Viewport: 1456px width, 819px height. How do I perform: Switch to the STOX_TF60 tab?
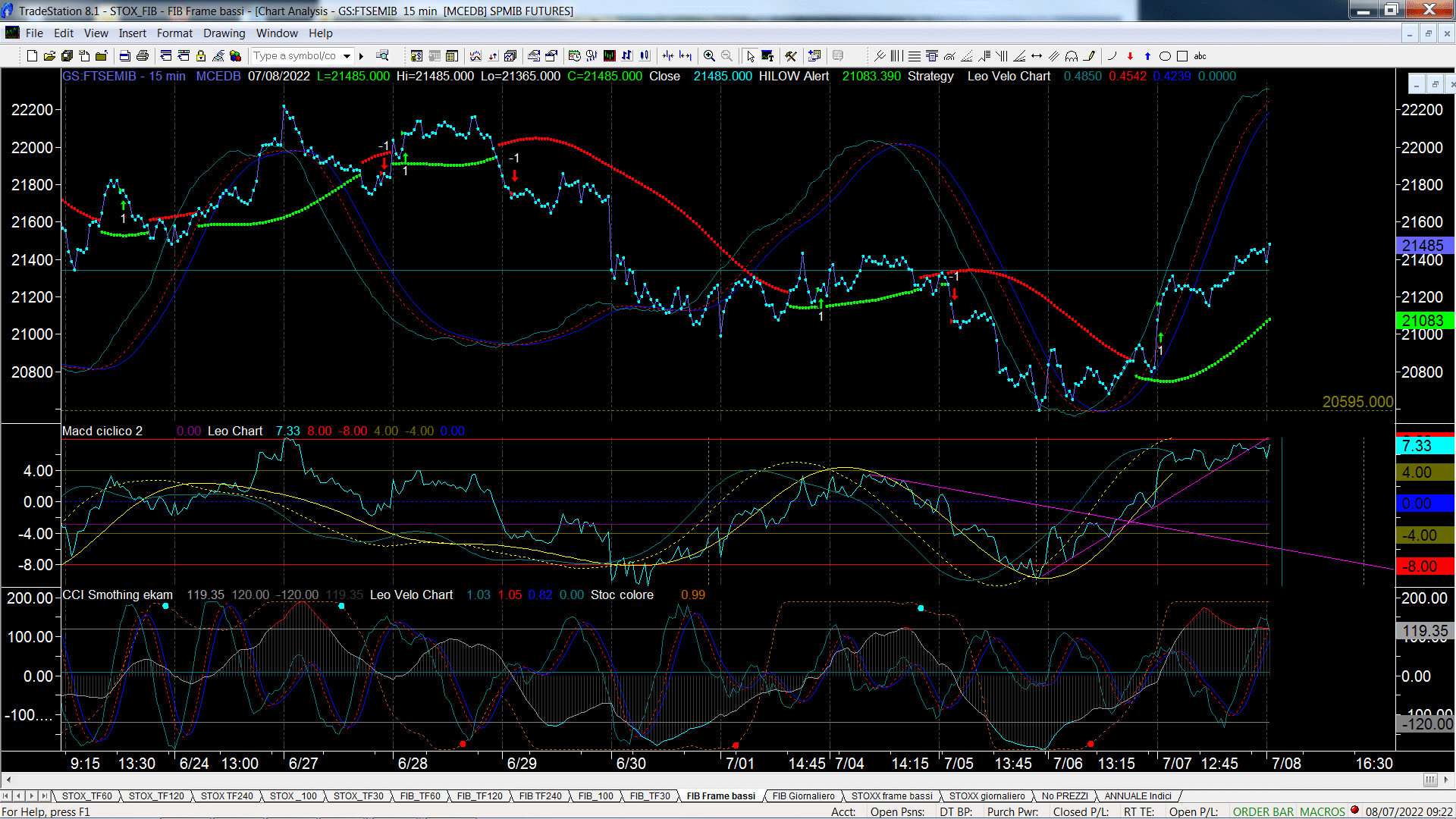[86, 795]
